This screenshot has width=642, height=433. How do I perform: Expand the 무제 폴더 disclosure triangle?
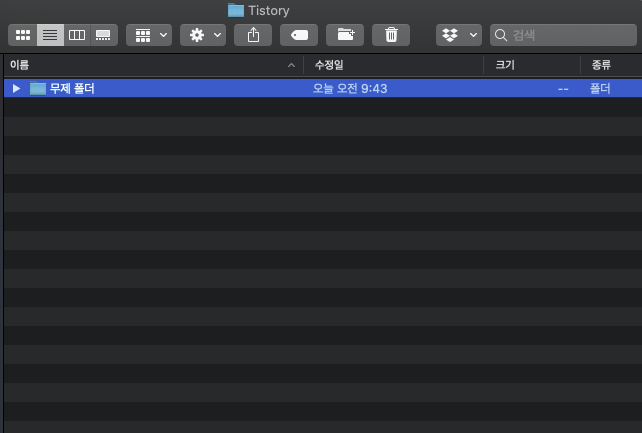16,88
